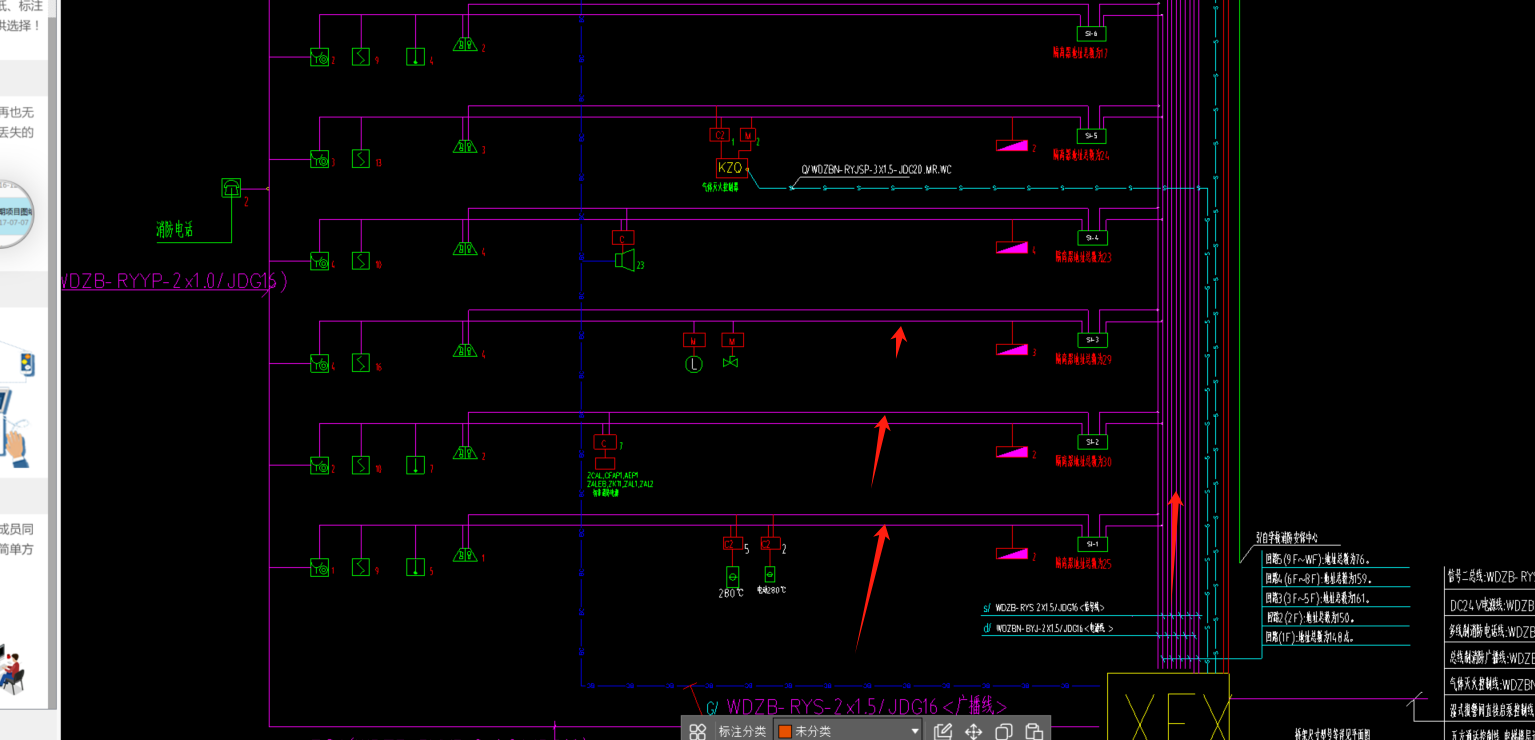Select the 回路4(6F~8F) loop text

(x=1319, y=578)
